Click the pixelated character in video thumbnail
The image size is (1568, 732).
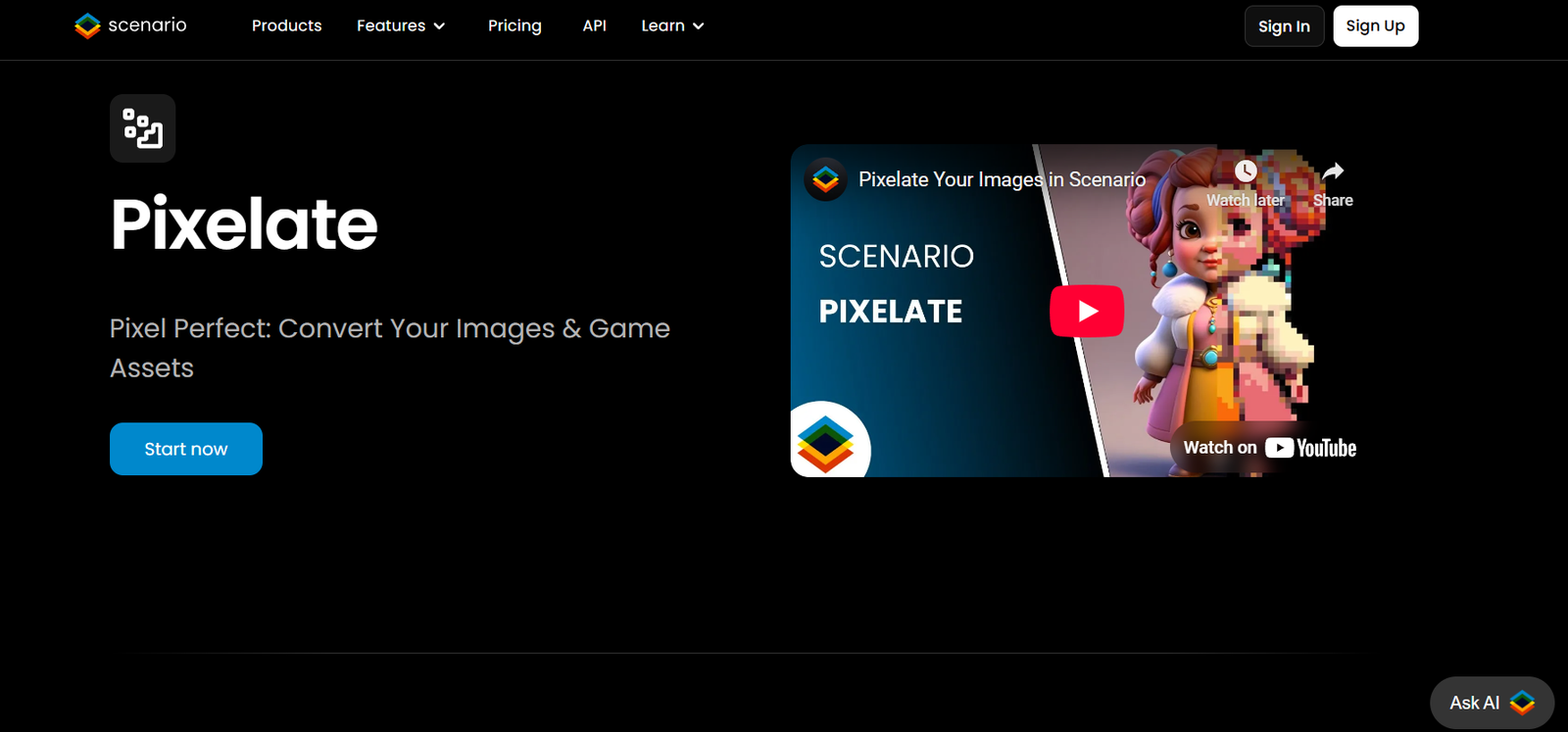point(1225,314)
